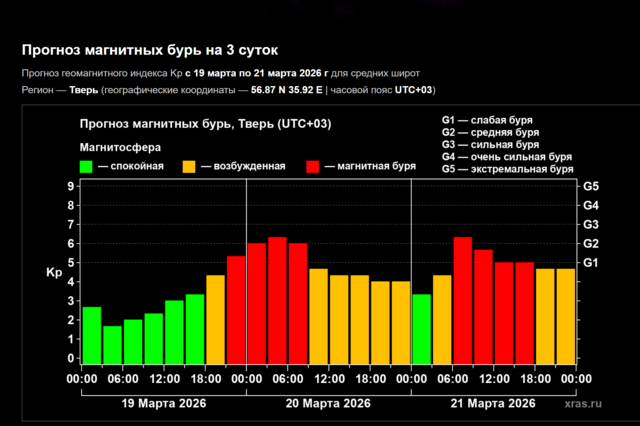Viewport: 640px width, 426px height.
Task: Click the tallest red bar on 20 March
Action: [277, 301]
